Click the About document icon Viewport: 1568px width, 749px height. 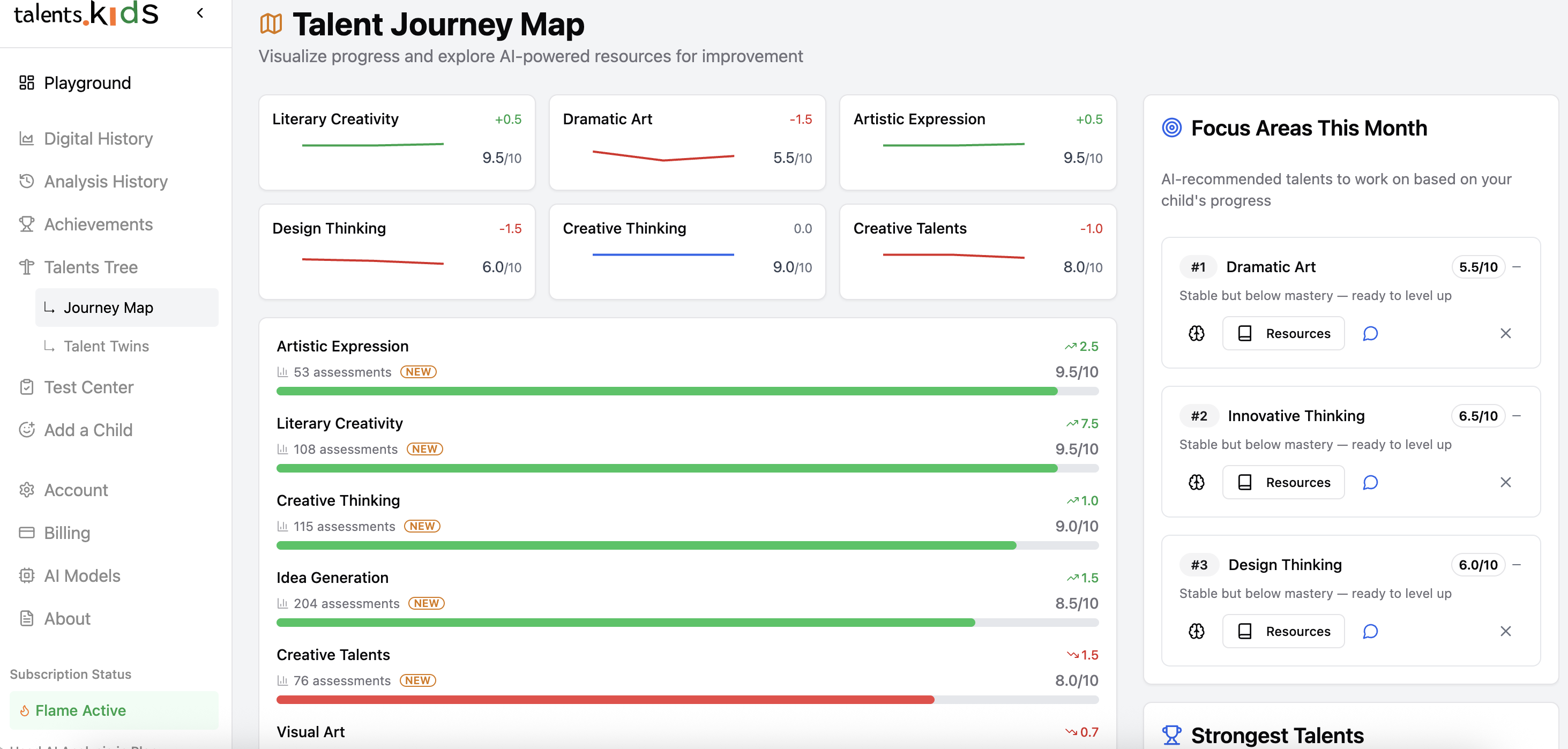click(x=26, y=618)
